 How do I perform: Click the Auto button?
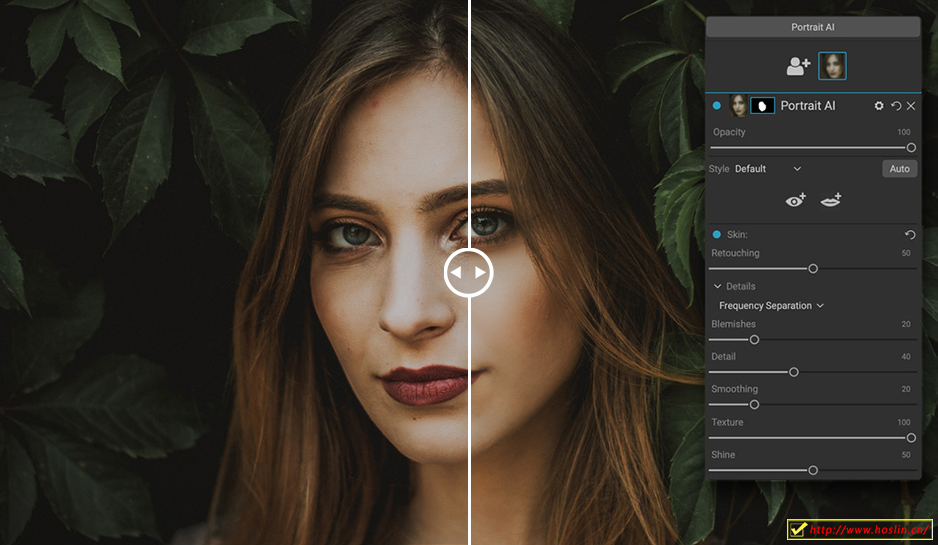pos(899,169)
